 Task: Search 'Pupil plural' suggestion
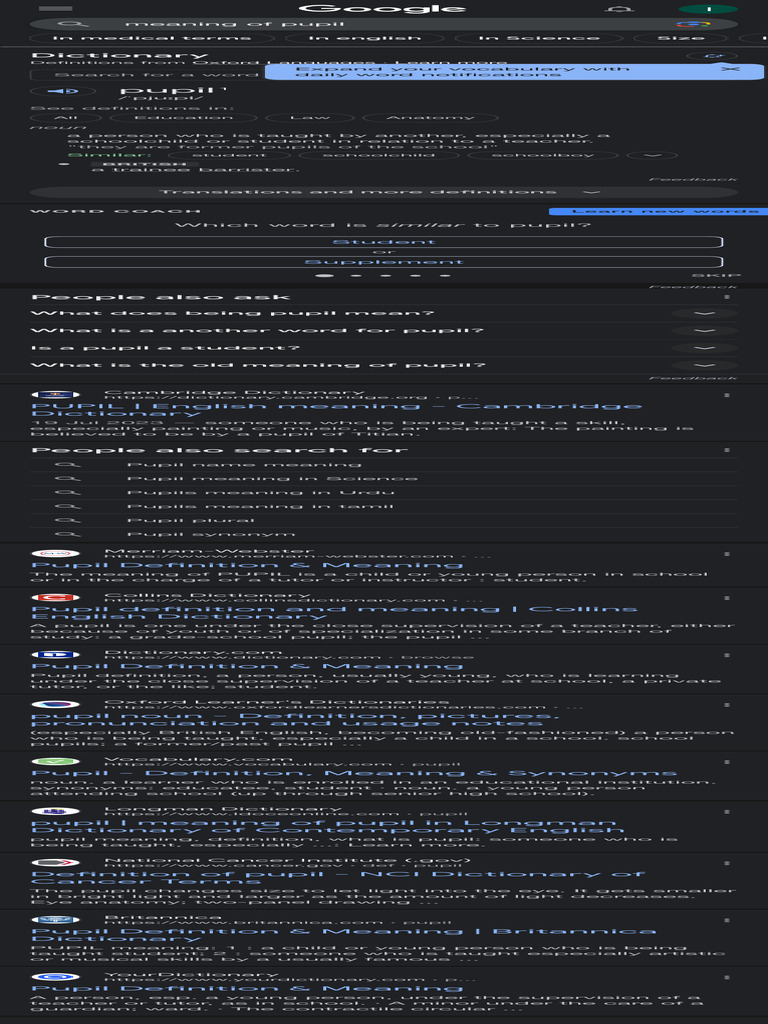point(384,520)
